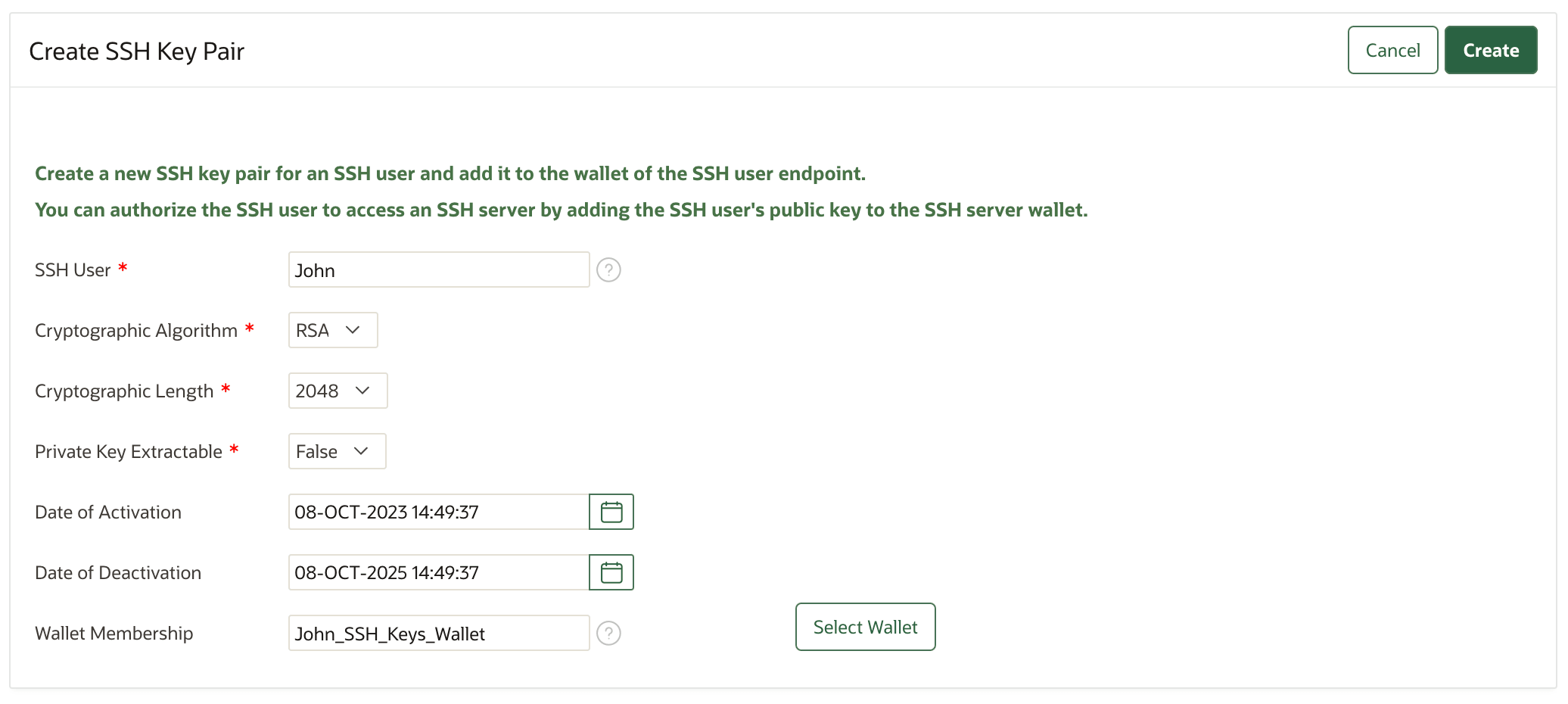This screenshot has width=1568, height=704.
Task: Click the RSA dropdown chevron
Action: [x=353, y=330]
